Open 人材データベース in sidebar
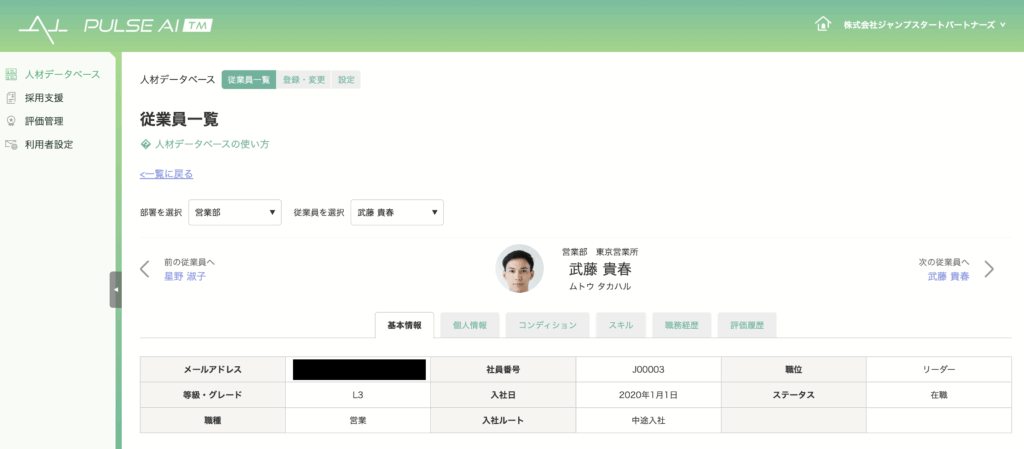Viewport: 1024px width, 449px height. coord(63,74)
